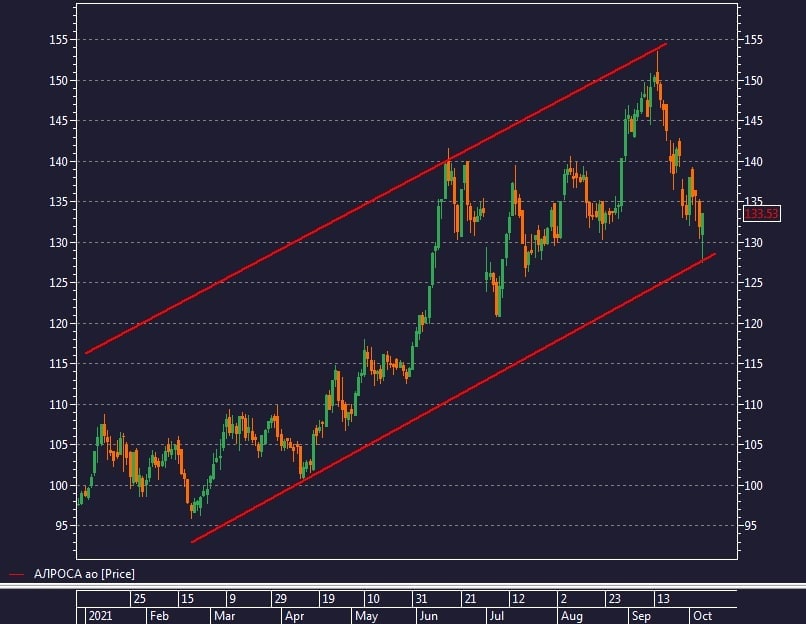Click the 155 label on left price axis
Viewport: 806px width, 624px height.
coord(58,40)
